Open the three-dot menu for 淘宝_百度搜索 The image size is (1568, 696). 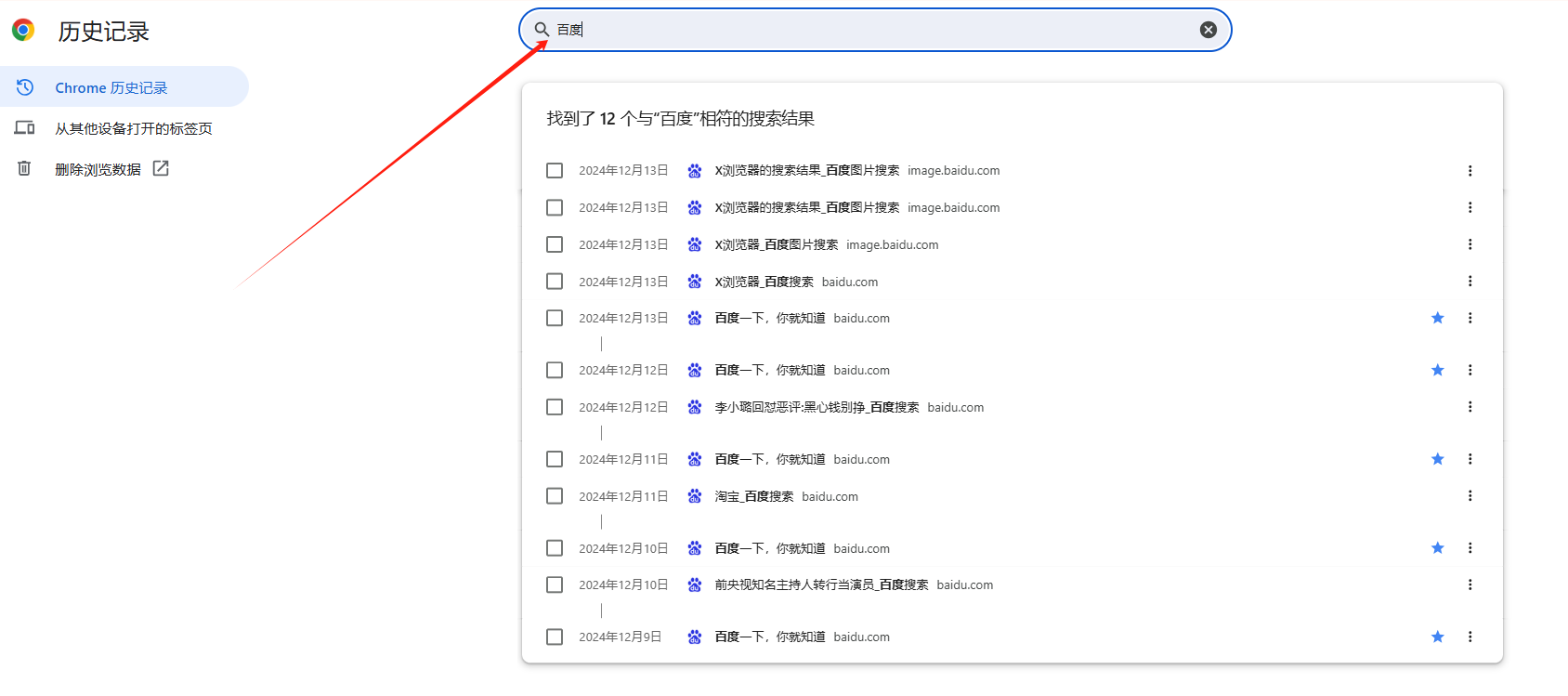click(1470, 496)
